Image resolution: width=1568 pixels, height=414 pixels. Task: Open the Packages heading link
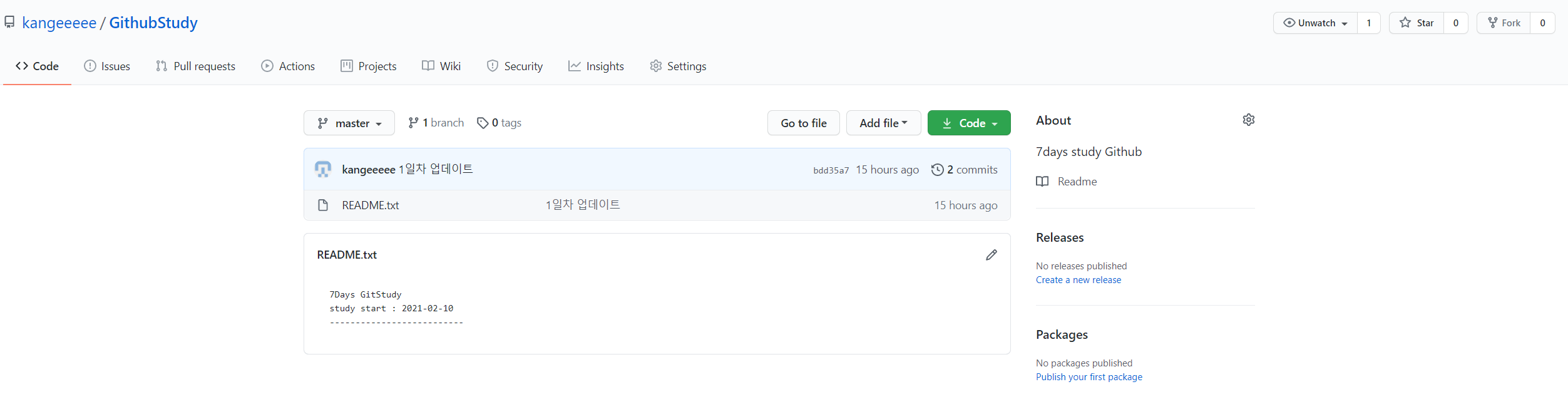pyautogui.click(x=1062, y=334)
